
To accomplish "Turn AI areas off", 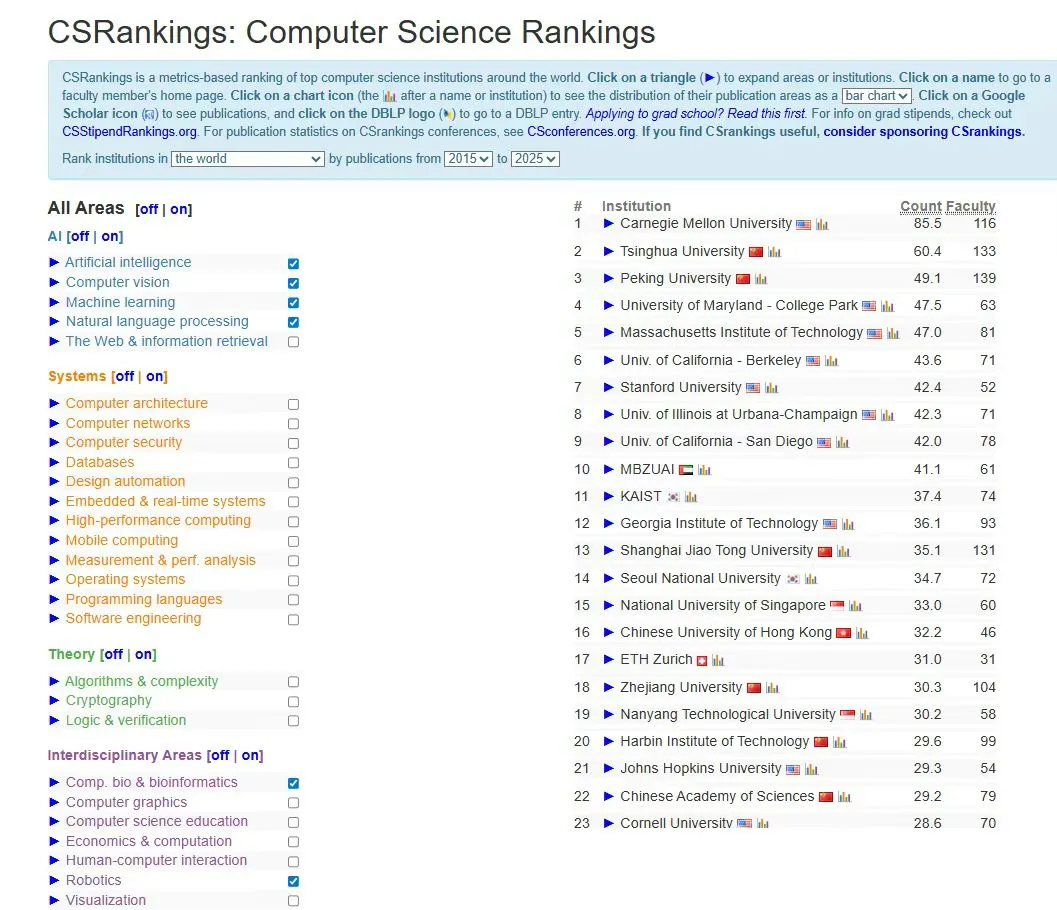I will pyautogui.click(x=80, y=237).
